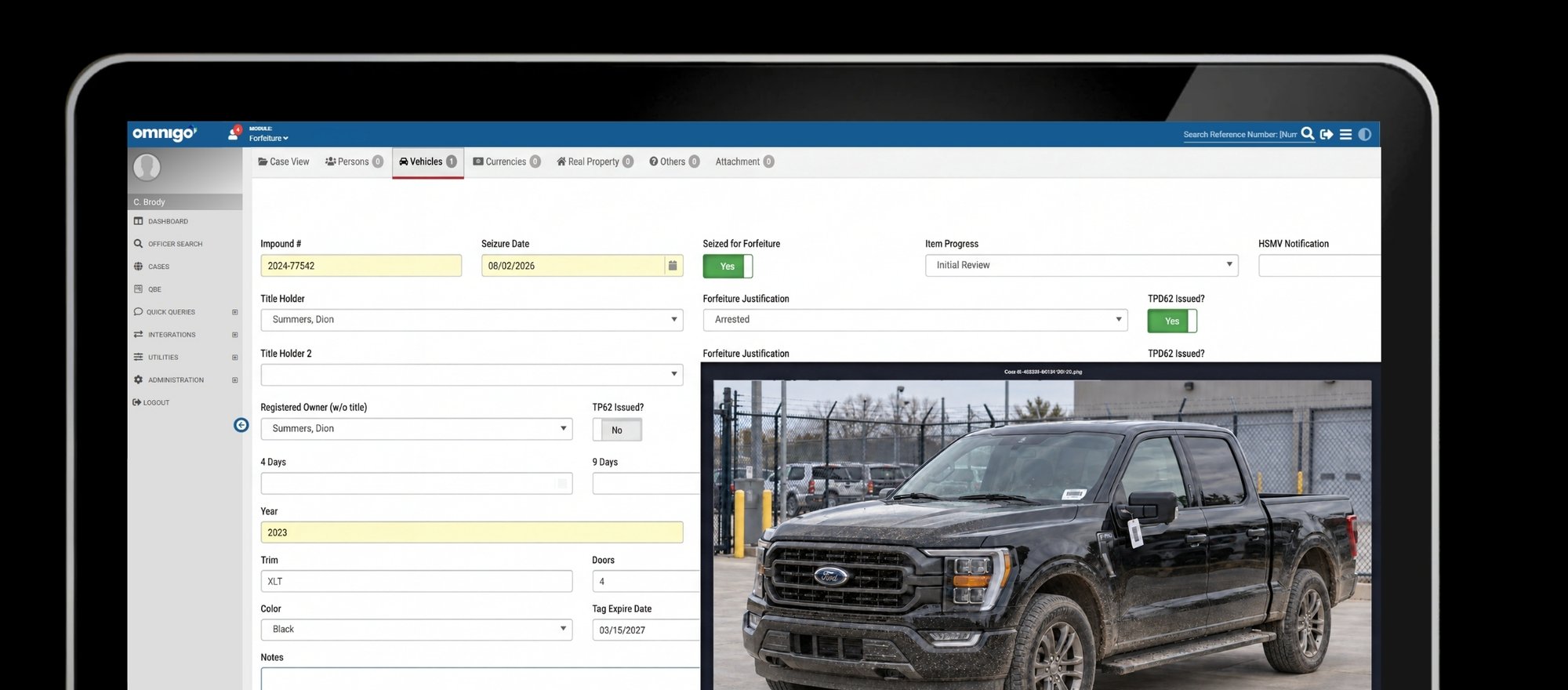Open the Attachment tab
Viewport: 1568px width, 690px height.
(x=745, y=162)
